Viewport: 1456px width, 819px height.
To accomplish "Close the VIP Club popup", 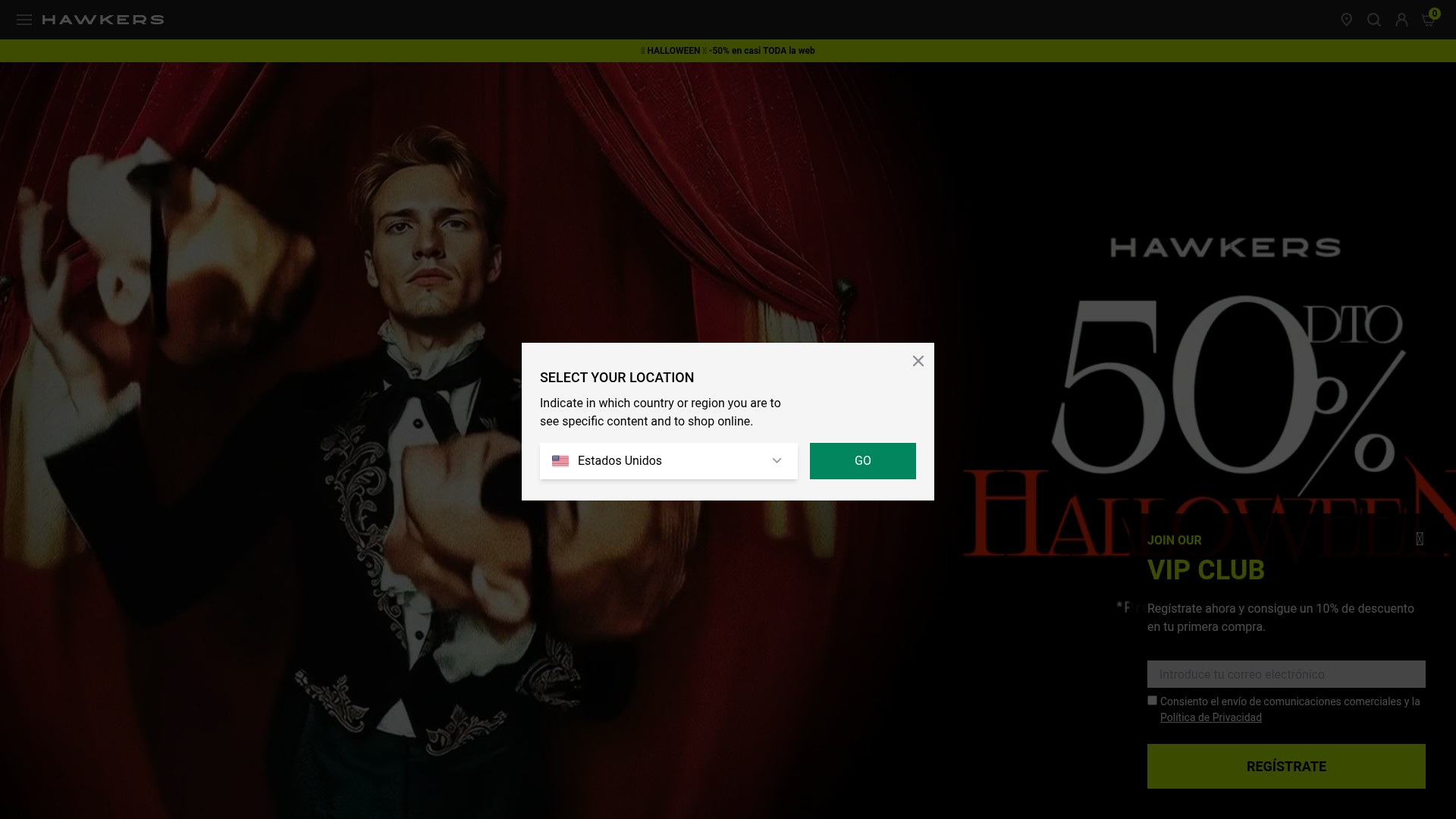I will click(x=1420, y=538).
